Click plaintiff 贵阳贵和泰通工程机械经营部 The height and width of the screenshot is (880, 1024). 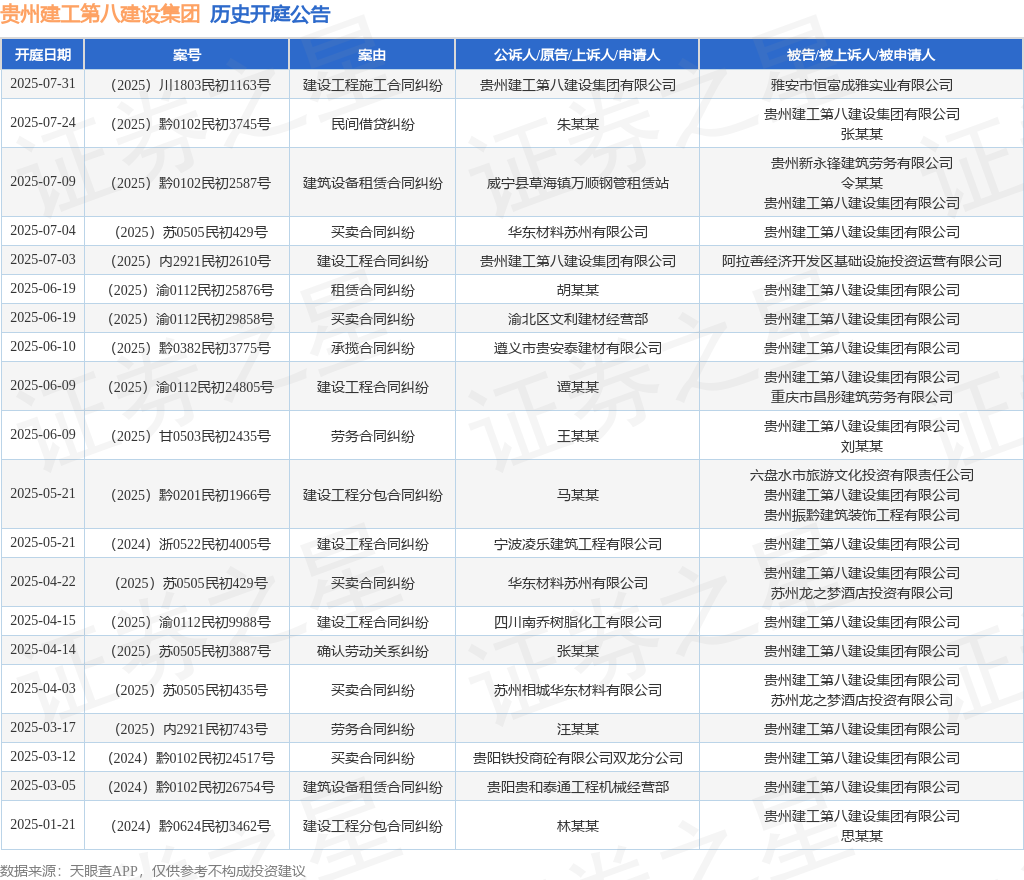pyautogui.click(x=577, y=787)
